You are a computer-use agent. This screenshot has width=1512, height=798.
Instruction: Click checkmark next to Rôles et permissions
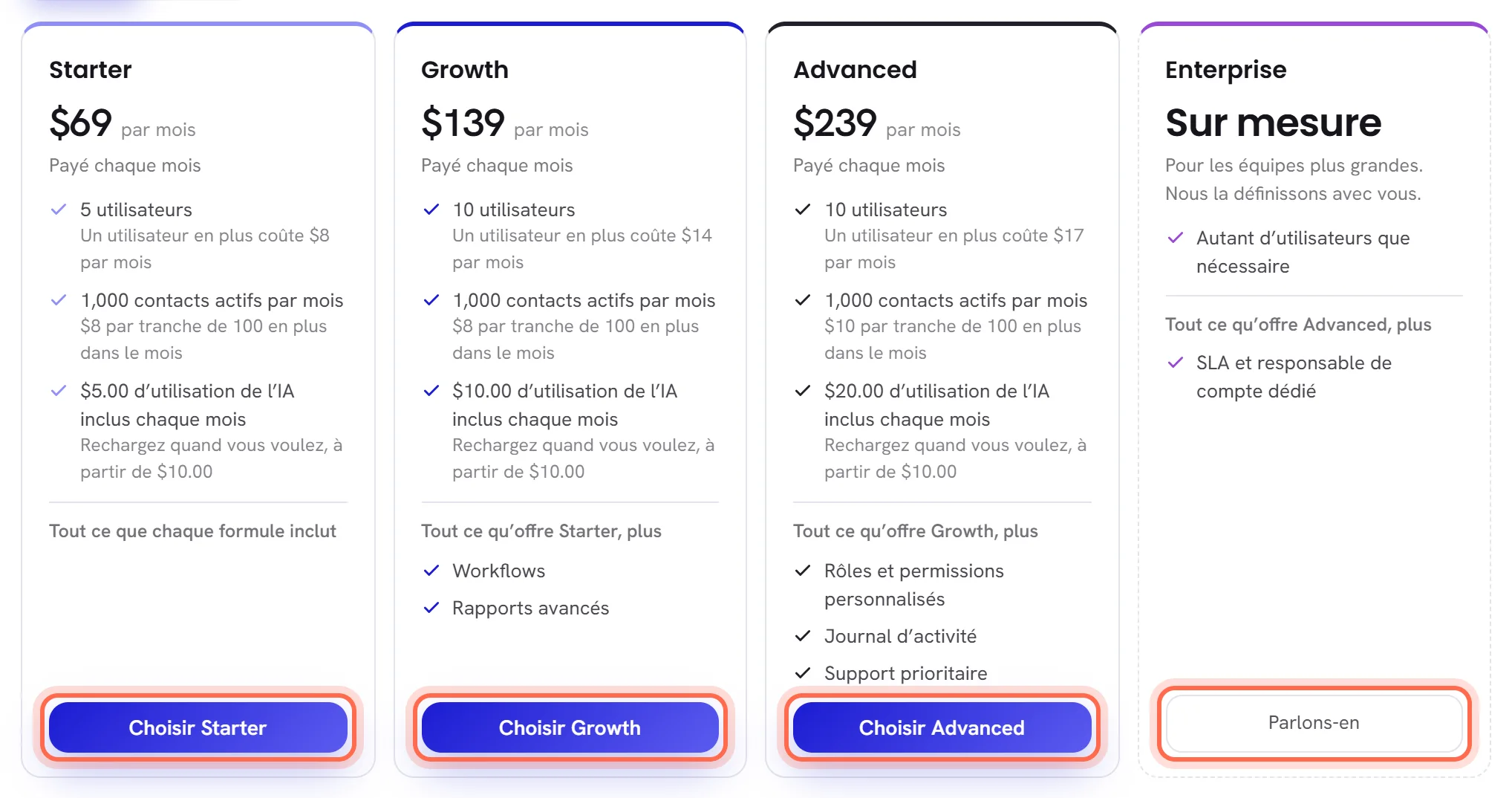coord(803,571)
